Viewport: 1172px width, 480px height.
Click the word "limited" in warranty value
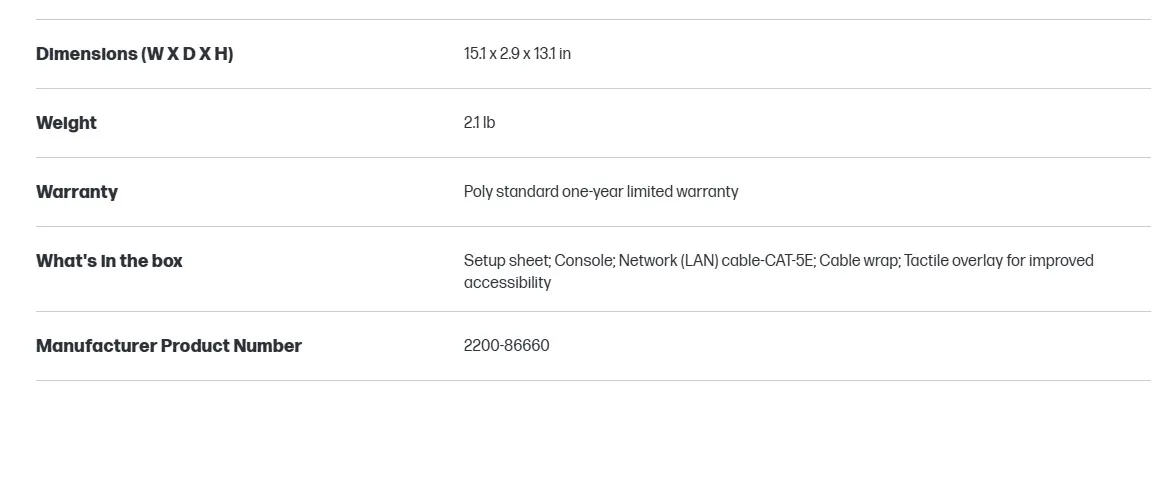click(649, 192)
